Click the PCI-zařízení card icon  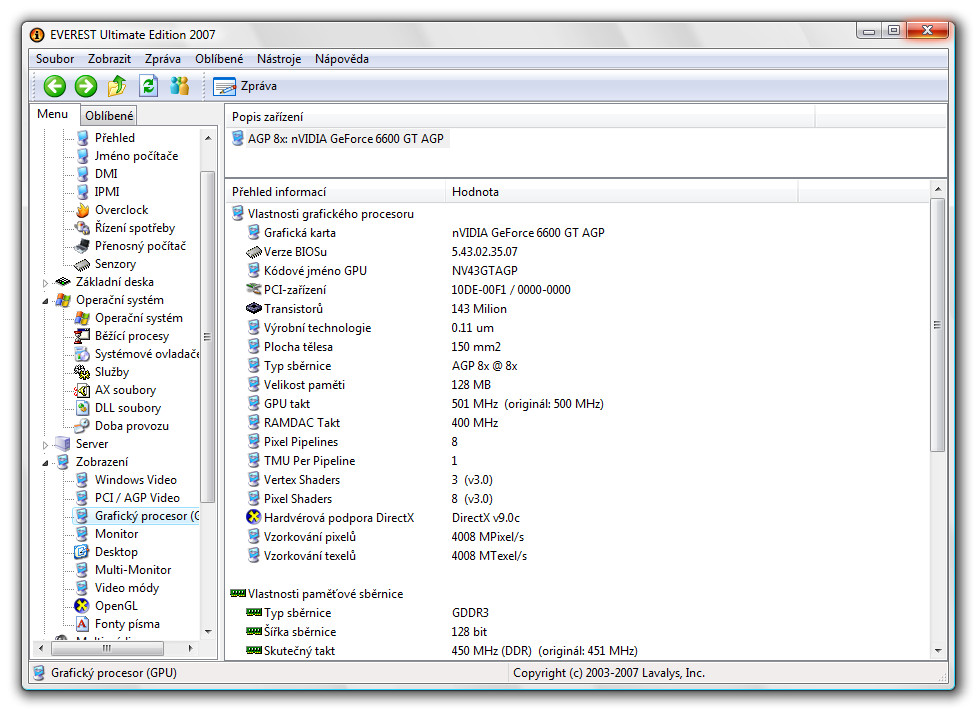pos(254,290)
